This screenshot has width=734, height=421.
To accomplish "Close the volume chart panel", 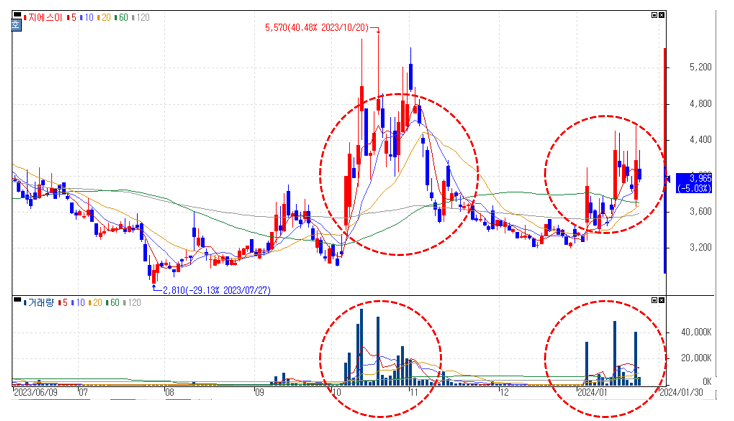I will pos(661,300).
